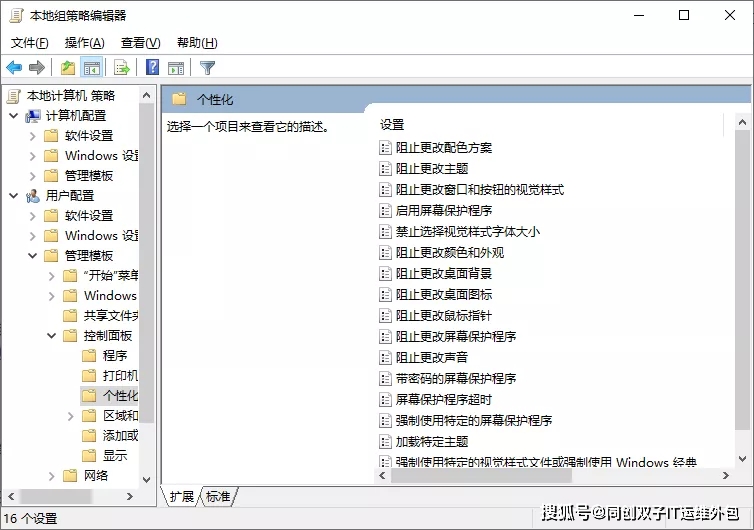Expand the 区域和 tree node

coord(70,416)
